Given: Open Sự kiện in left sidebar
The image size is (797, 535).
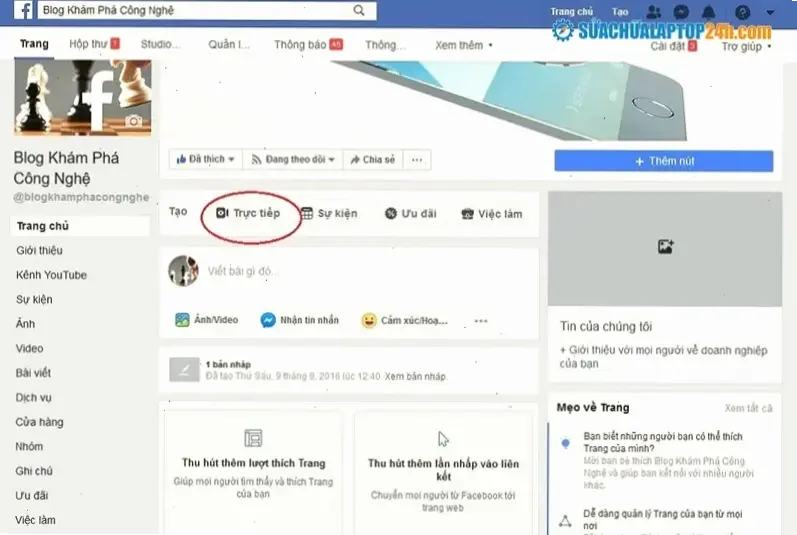Looking at the screenshot, I should click(34, 299).
